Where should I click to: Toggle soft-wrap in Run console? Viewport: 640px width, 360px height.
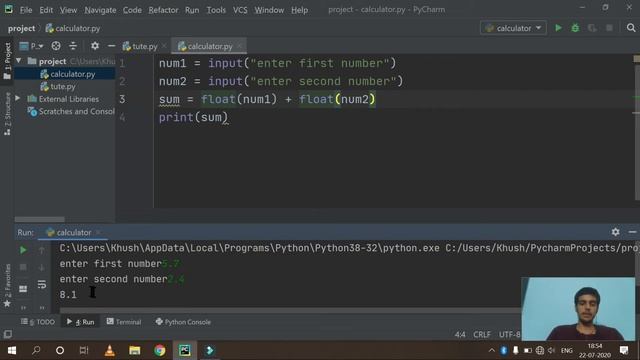tap(42, 284)
